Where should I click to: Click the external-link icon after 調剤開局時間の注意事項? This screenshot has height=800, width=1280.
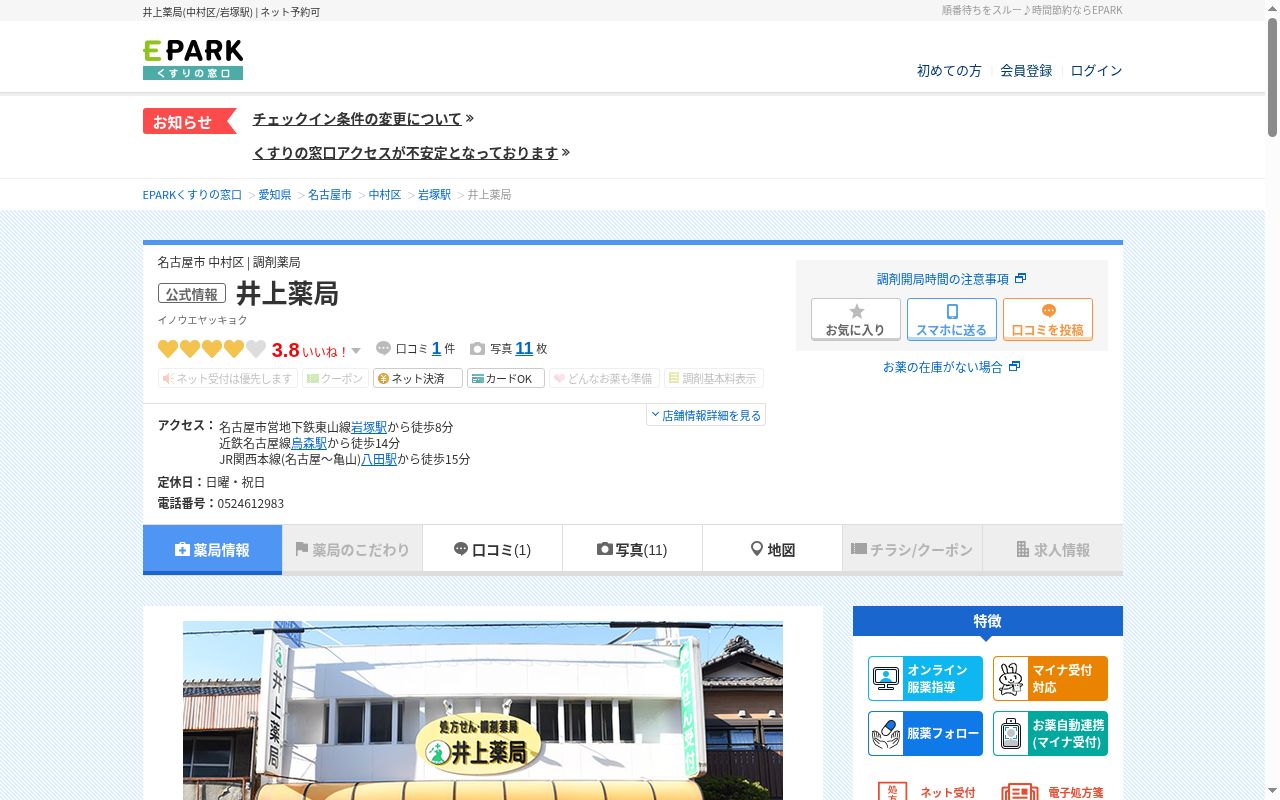click(x=1020, y=279)
